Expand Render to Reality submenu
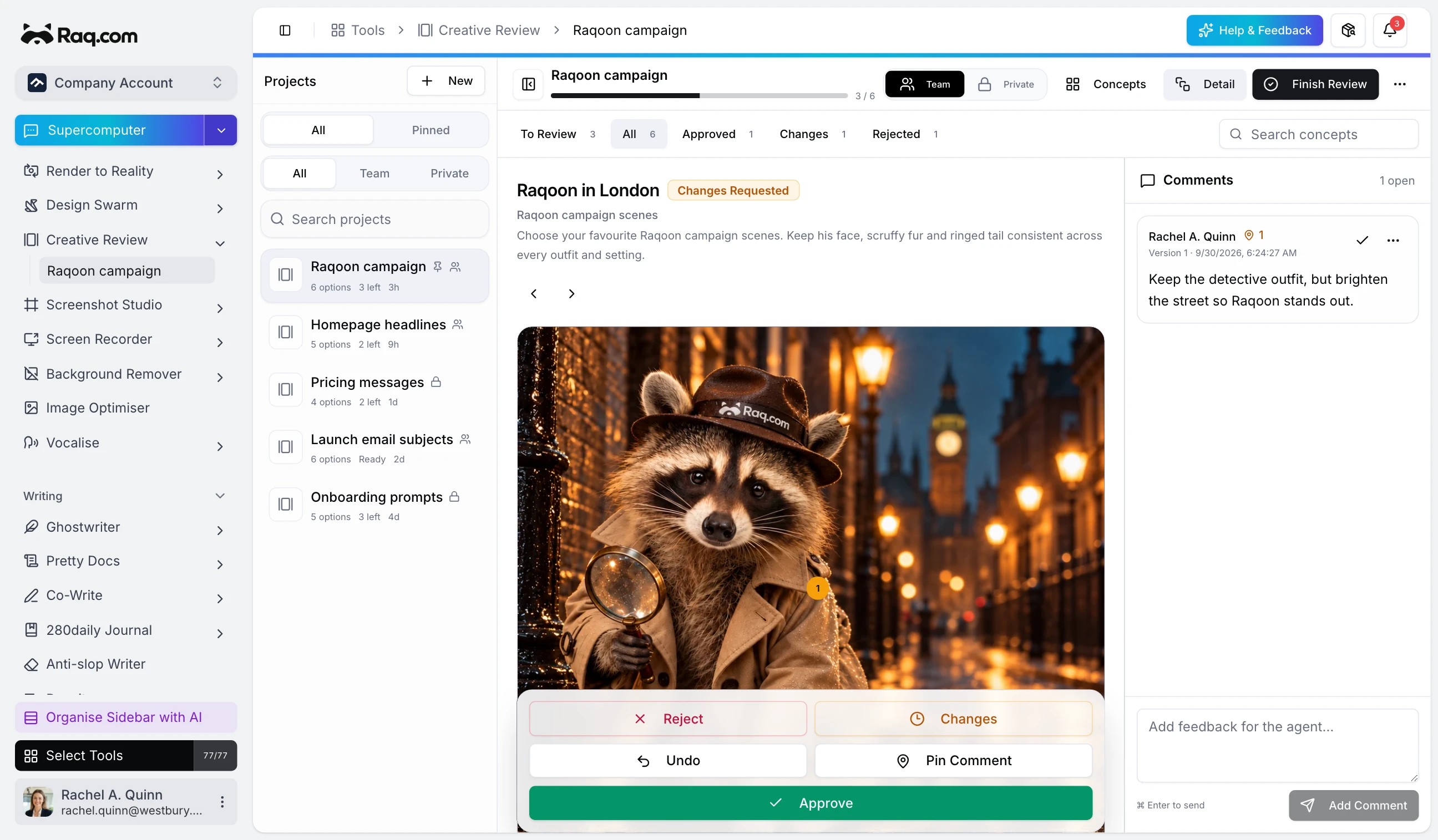The height and width of the screenshot is (840, 1438). tap(220, 174)
